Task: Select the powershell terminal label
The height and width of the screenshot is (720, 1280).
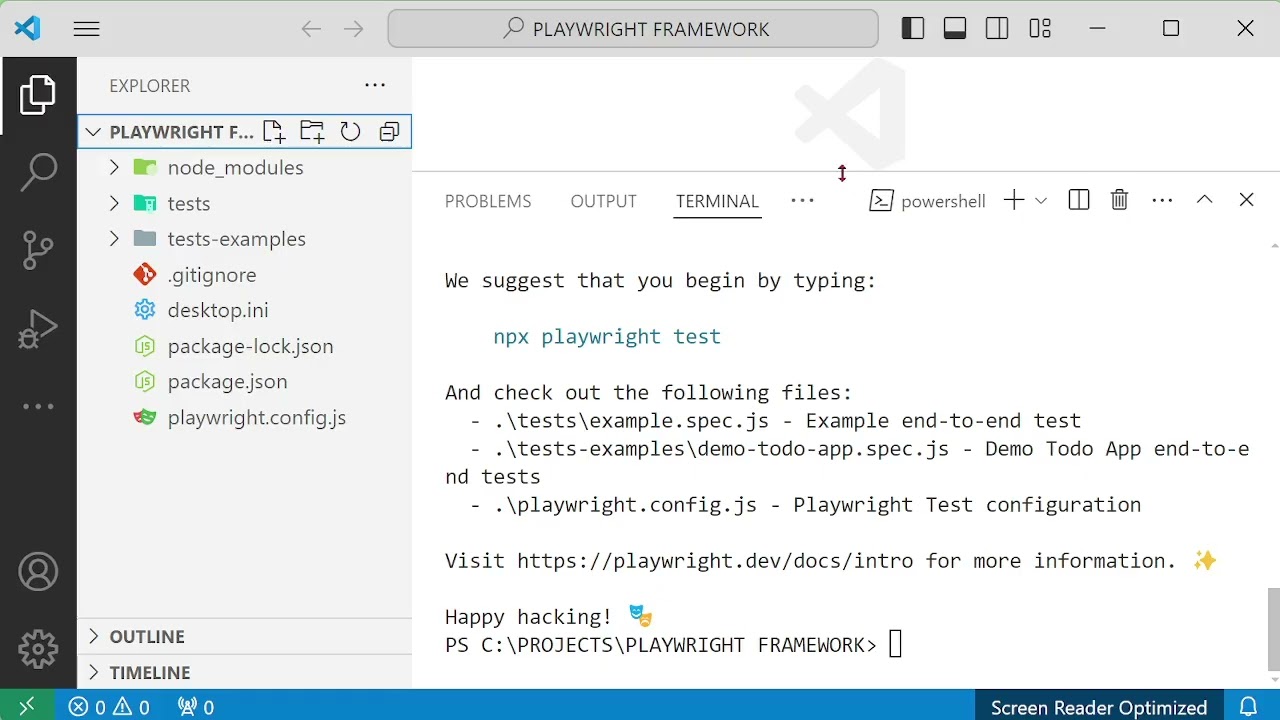Action: tap(927, 201)
